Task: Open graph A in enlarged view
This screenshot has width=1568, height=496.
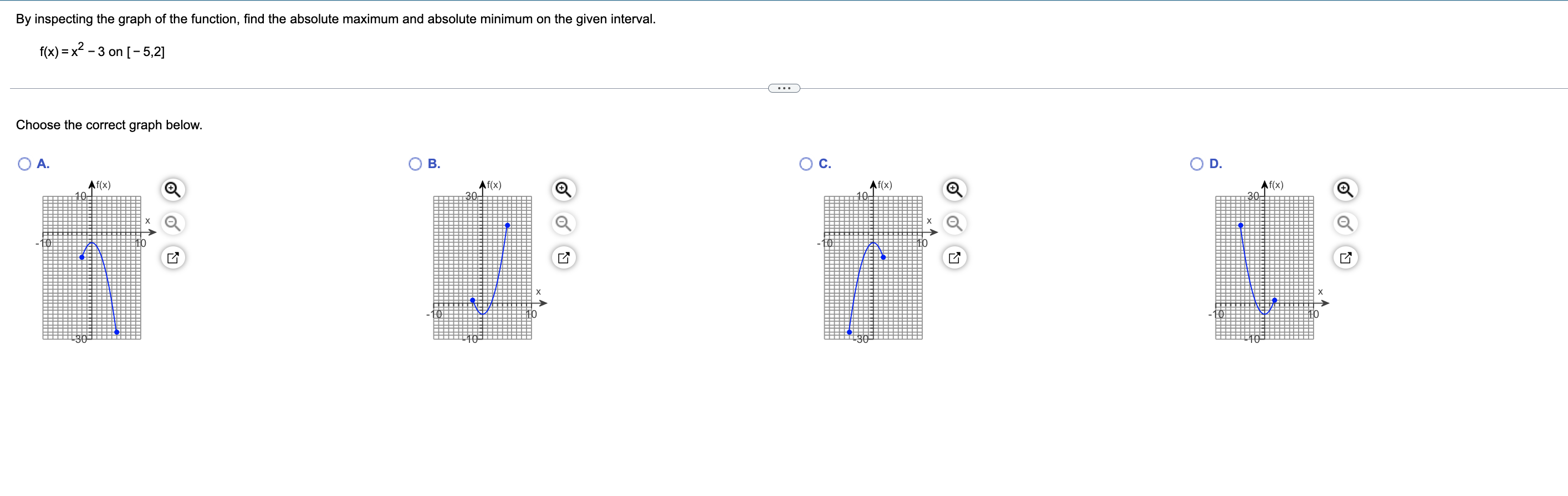Action: (173, 257)
